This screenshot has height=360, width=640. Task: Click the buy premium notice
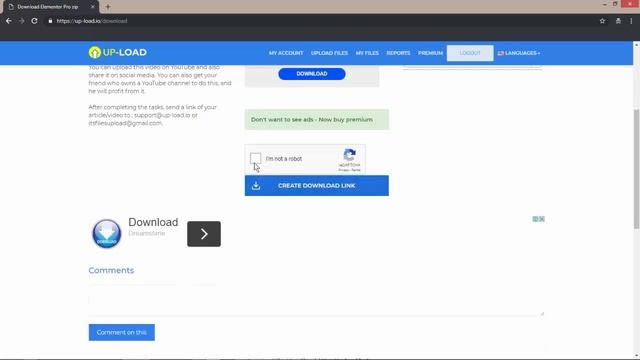(x=317, y=120)
